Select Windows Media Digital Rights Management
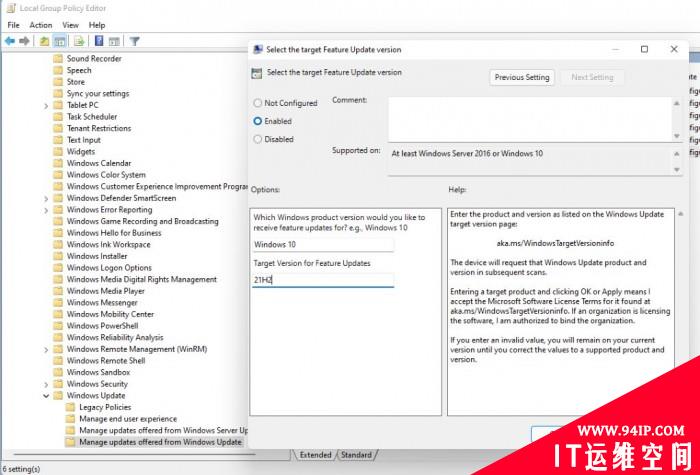Viewport: 700px width, 475px height. pos(142,279)
